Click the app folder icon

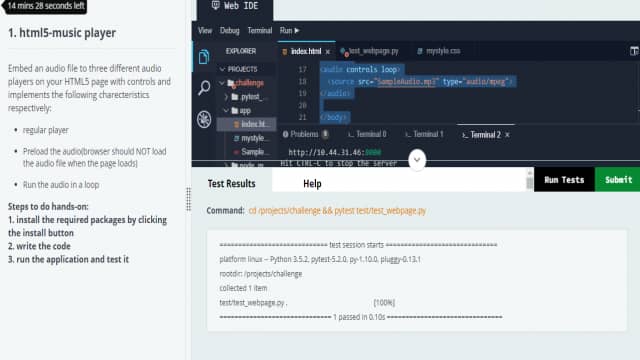tap(235, 111)
